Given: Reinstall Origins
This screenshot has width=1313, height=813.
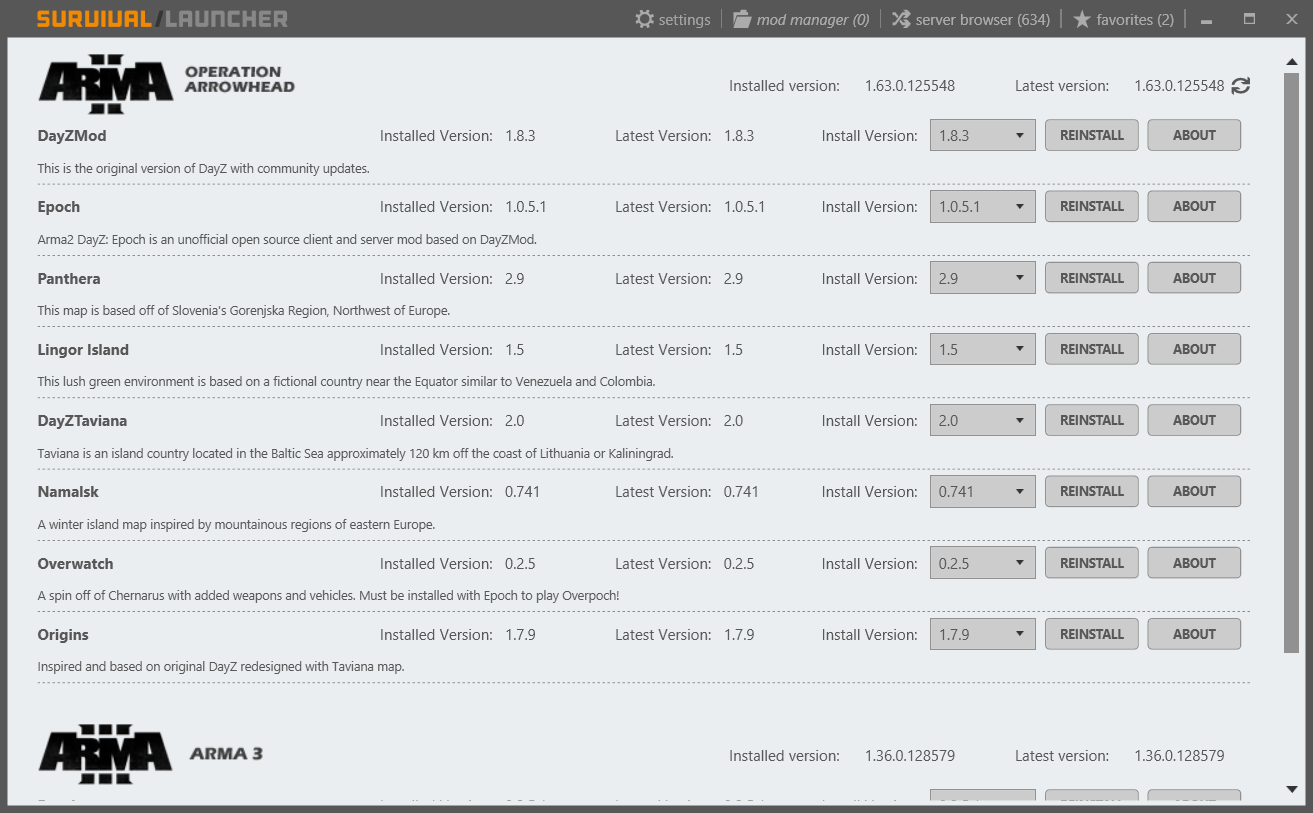Looking at the screenshot, I should tap(1092, 634).
